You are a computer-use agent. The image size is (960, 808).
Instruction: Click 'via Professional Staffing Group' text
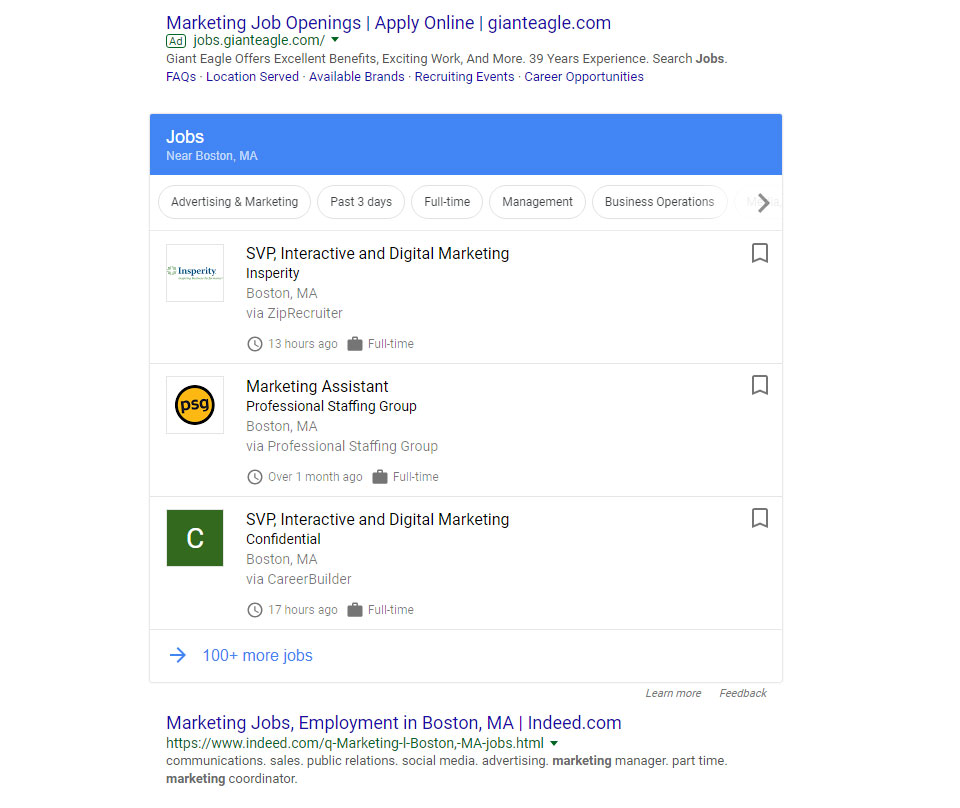tap(342, 446)
